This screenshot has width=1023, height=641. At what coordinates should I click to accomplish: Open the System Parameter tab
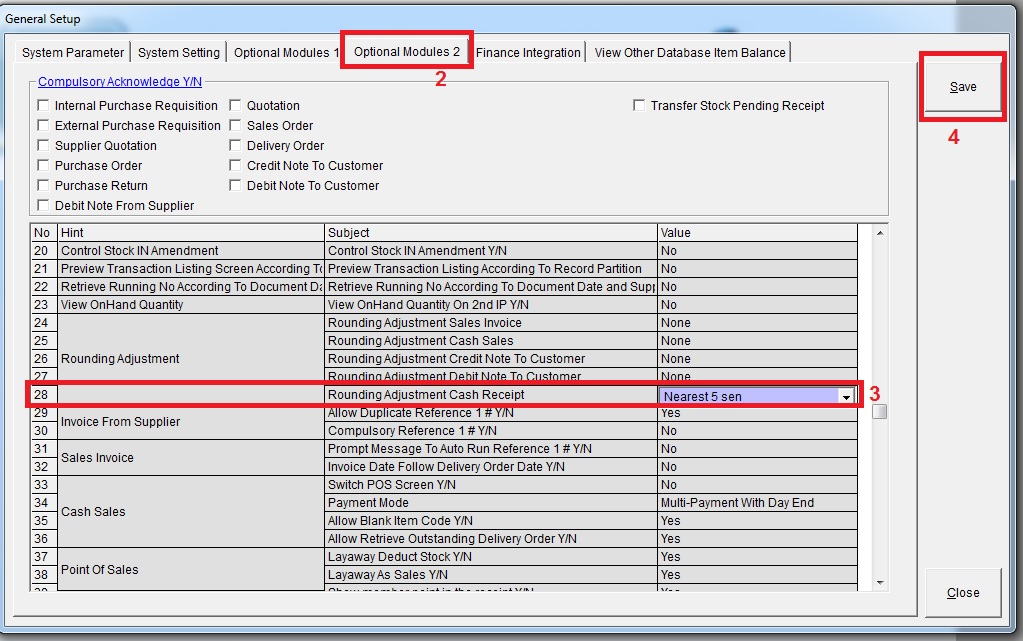[73, 53]
